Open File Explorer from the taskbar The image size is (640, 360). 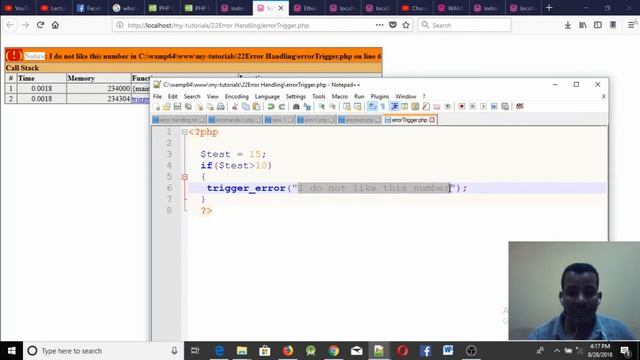(242, 351)
